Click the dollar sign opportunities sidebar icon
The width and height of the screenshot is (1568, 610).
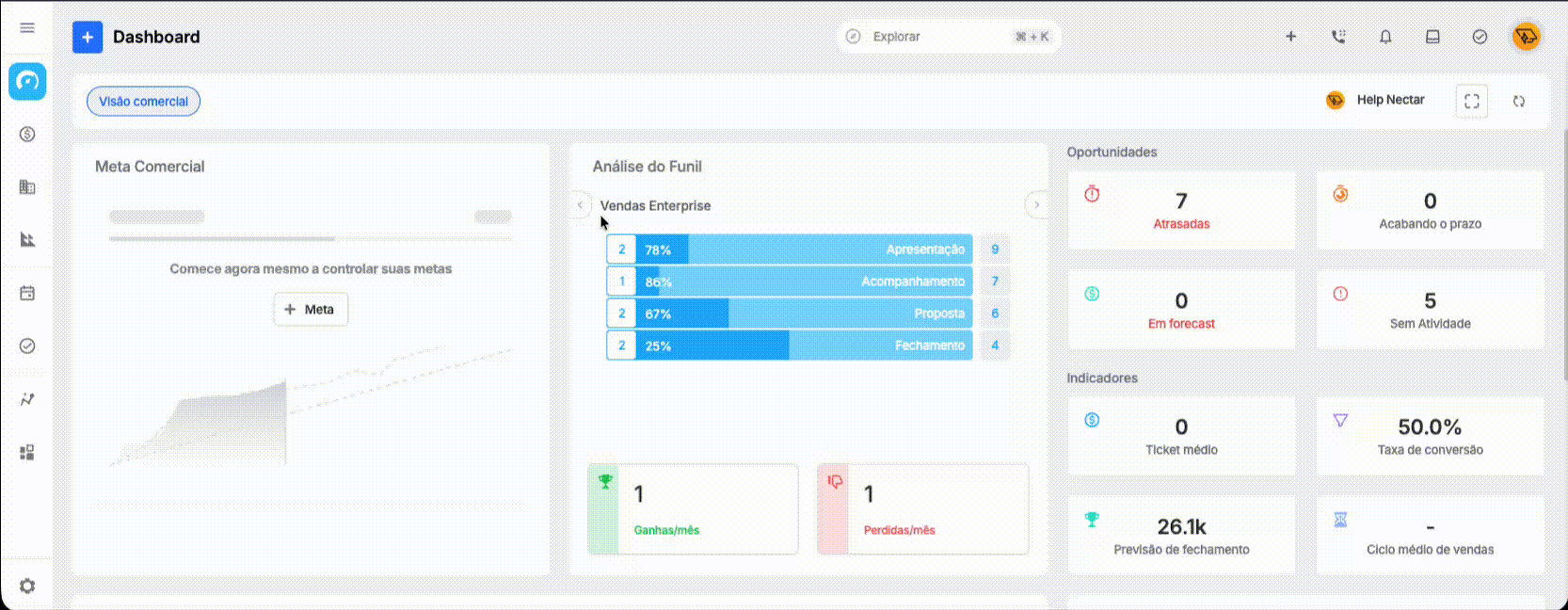click(27, 135)
